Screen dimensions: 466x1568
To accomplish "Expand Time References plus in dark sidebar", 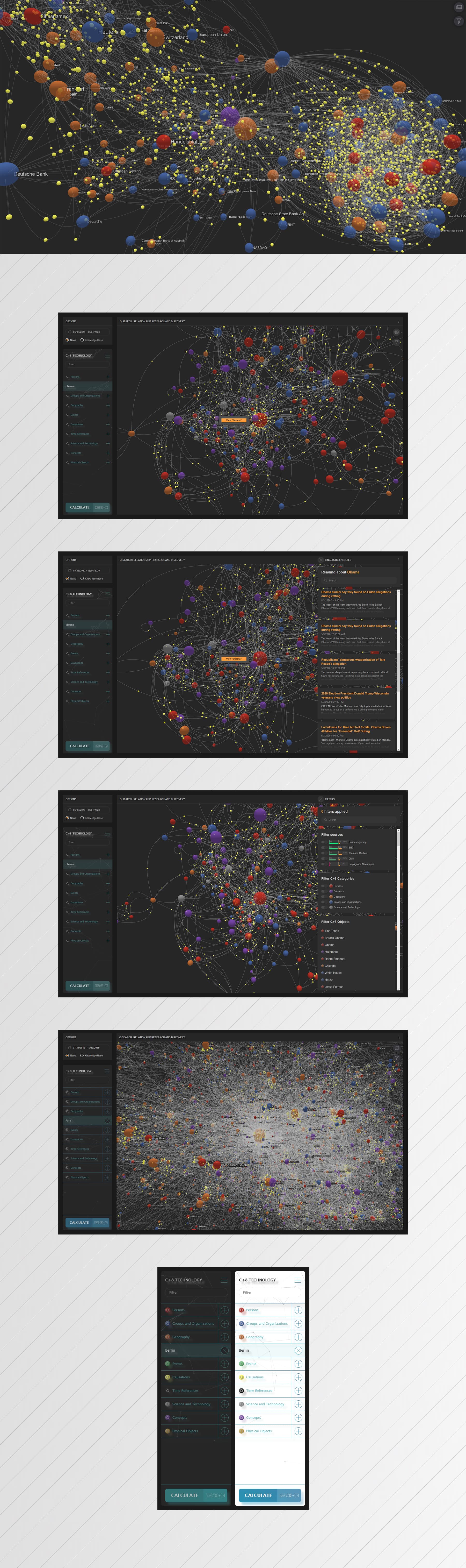I will pyautogui.click(x=224, y=1390).
